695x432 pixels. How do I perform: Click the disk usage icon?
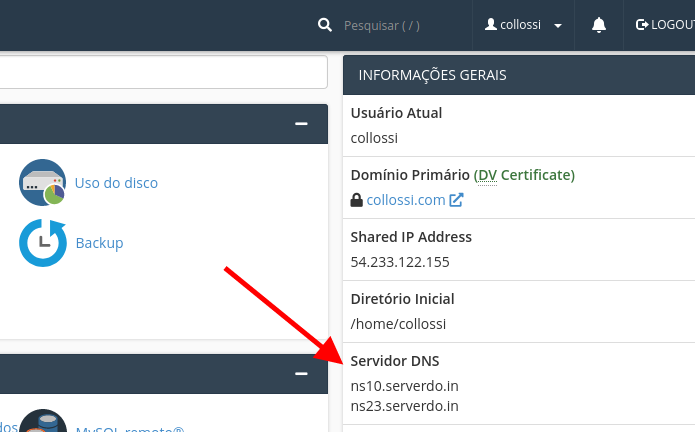click(42, 183)
